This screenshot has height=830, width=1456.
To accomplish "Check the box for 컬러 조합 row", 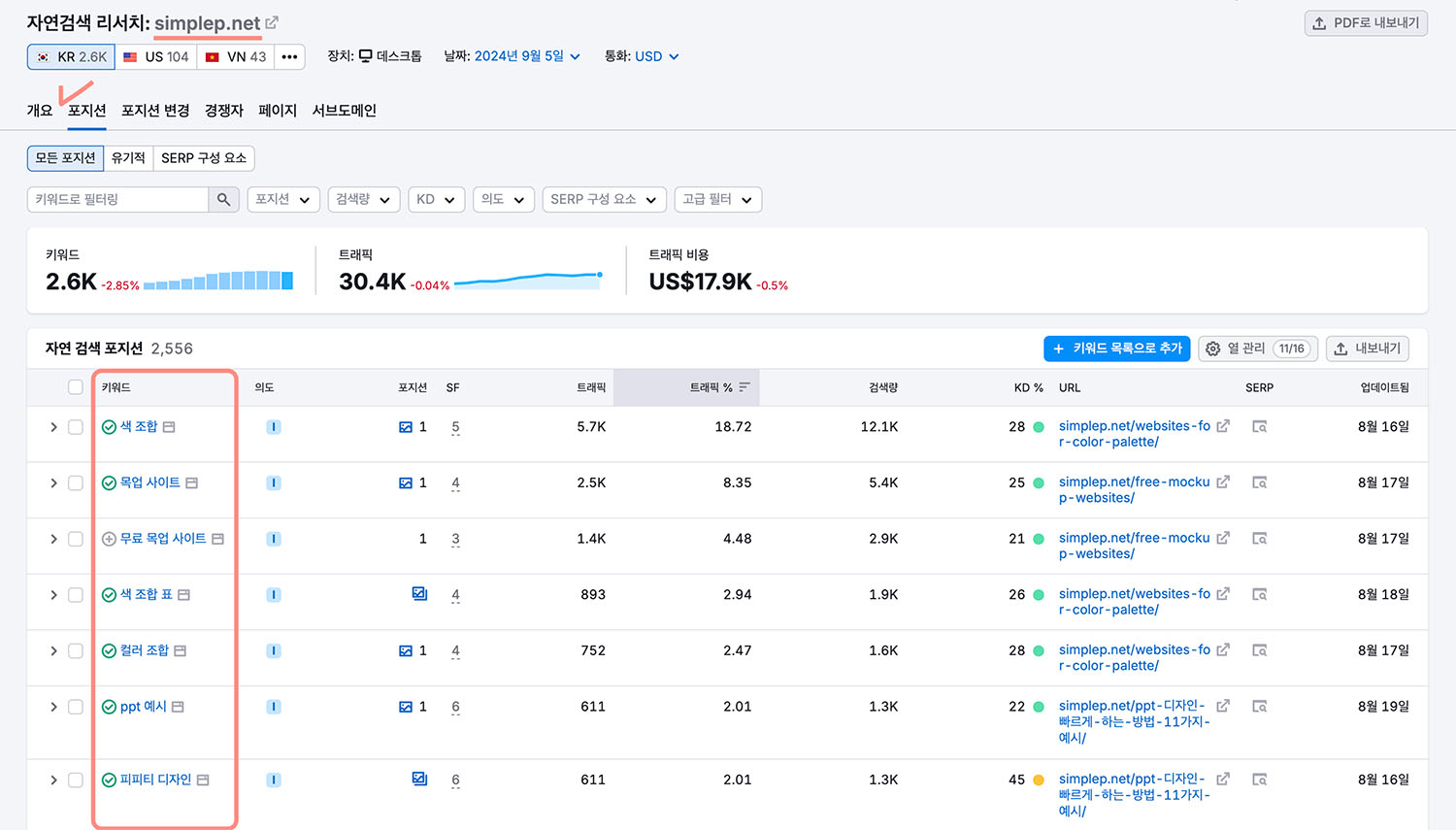I will tap(76, 651).
